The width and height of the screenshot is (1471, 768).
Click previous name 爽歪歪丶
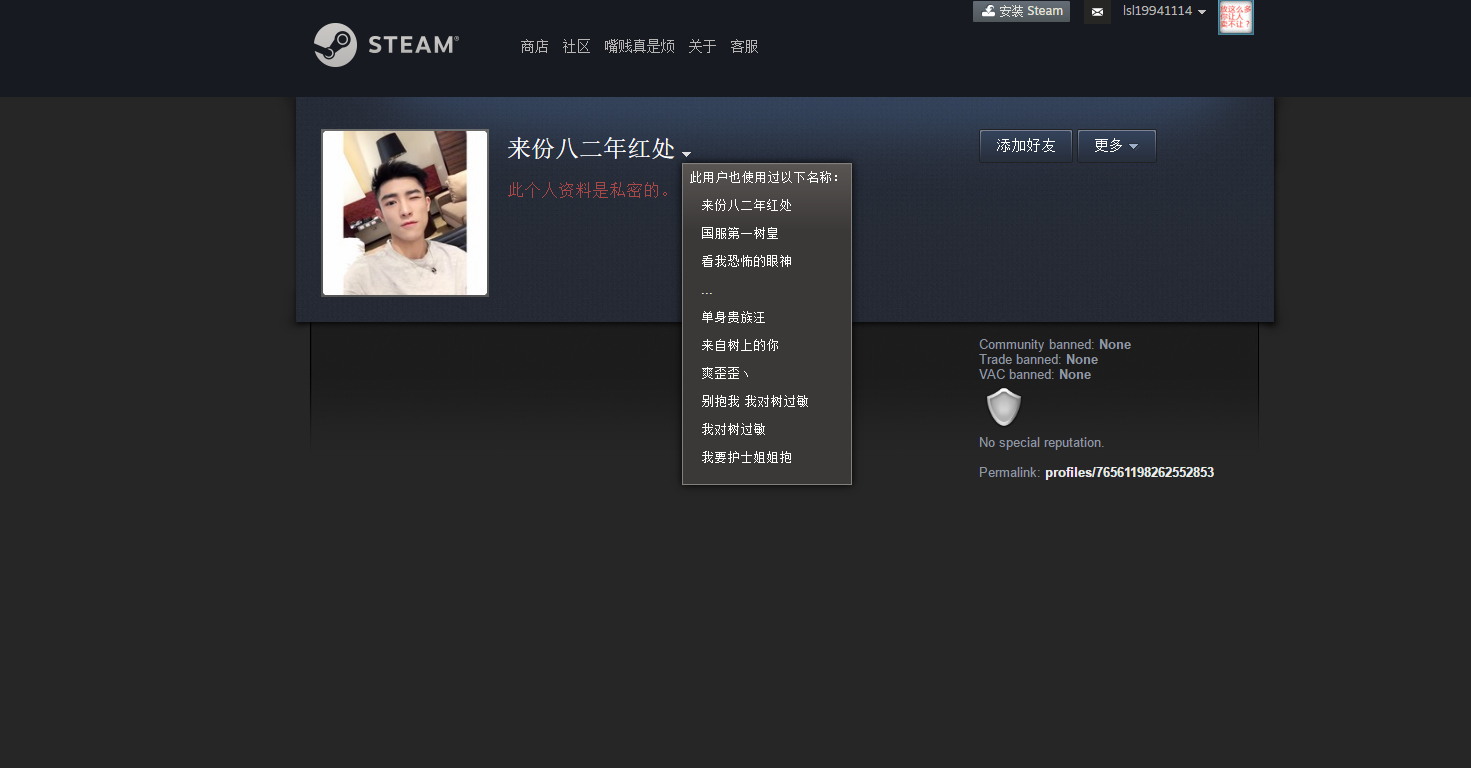tap(726, 373)
